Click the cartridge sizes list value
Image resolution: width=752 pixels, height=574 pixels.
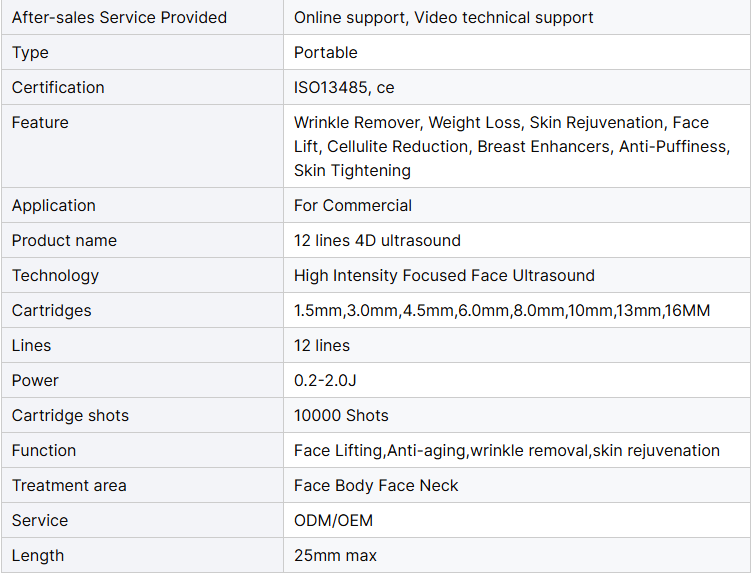[x=502, y=310]
